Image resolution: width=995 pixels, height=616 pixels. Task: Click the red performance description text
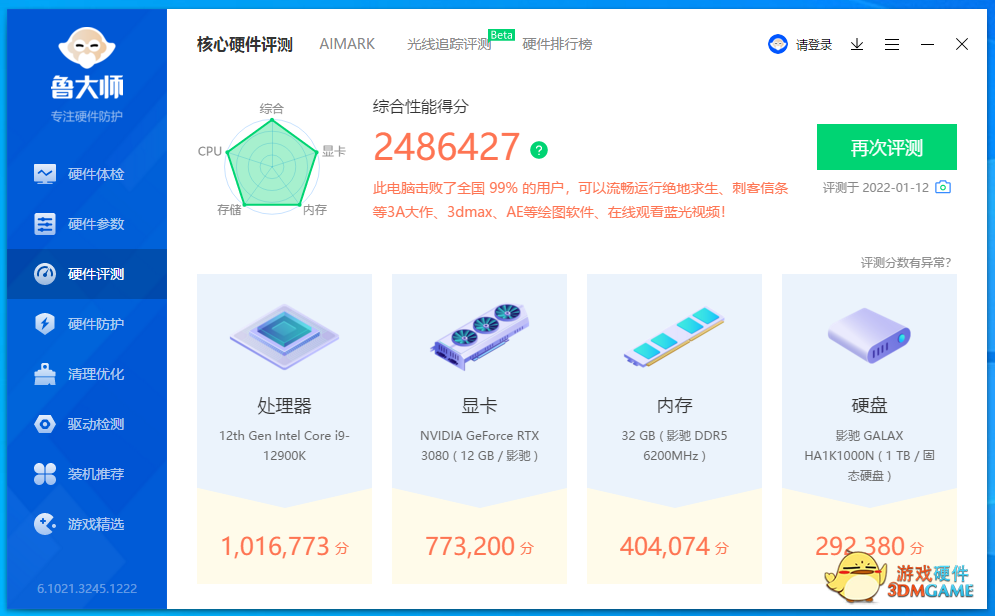pyautogui.click(x=581, y=200)
